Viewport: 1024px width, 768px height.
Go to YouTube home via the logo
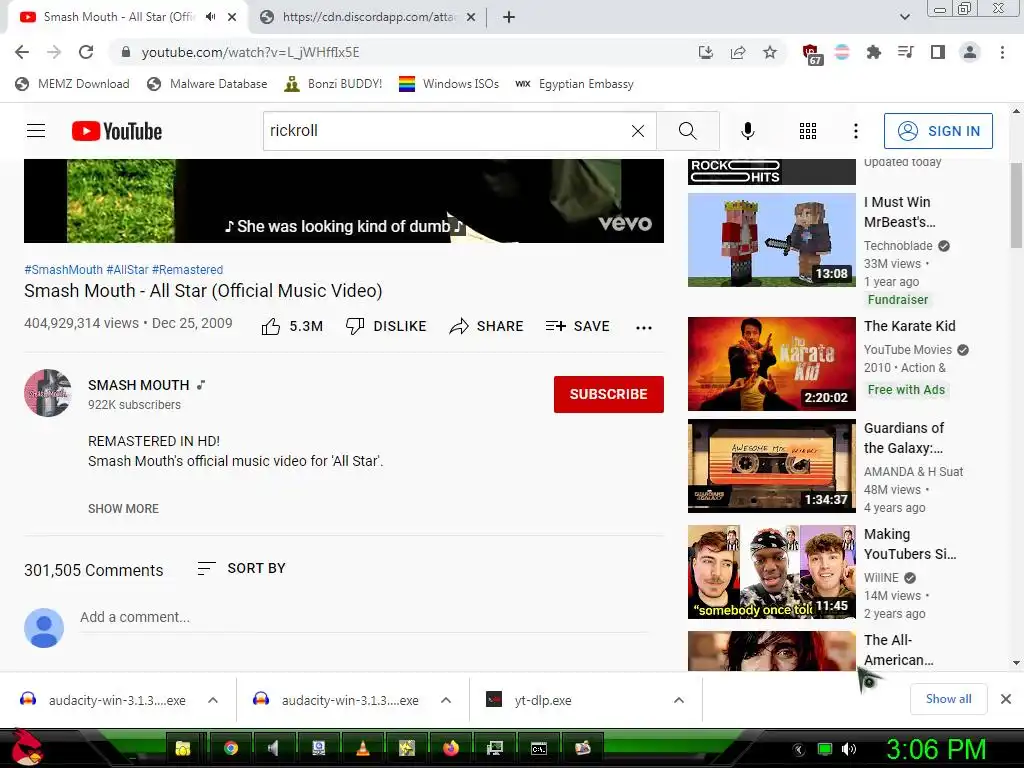(x=117, y=131)
